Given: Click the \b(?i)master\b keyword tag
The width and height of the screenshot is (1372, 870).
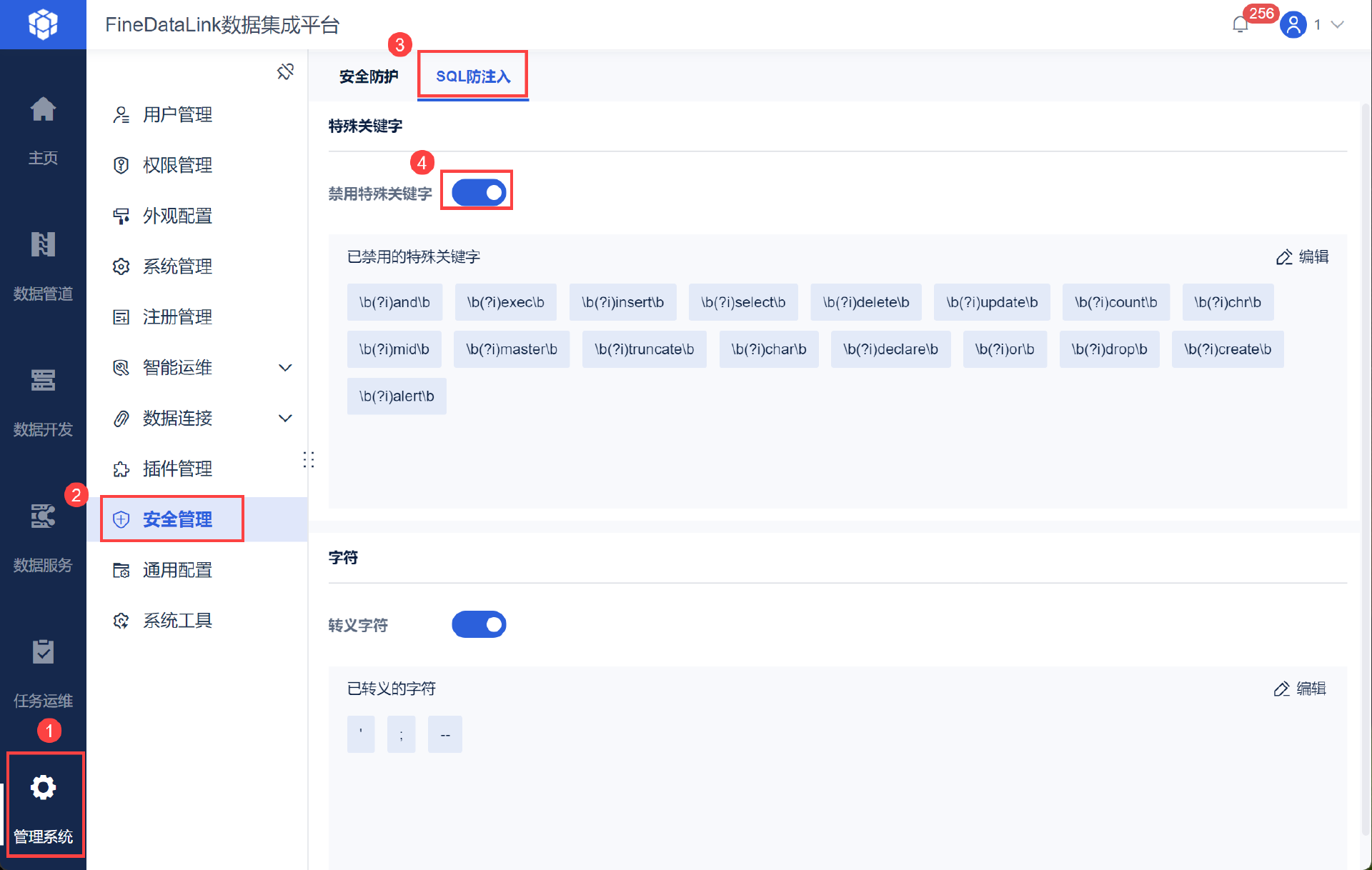Looking at the screenshot, I should coord(512,349).
